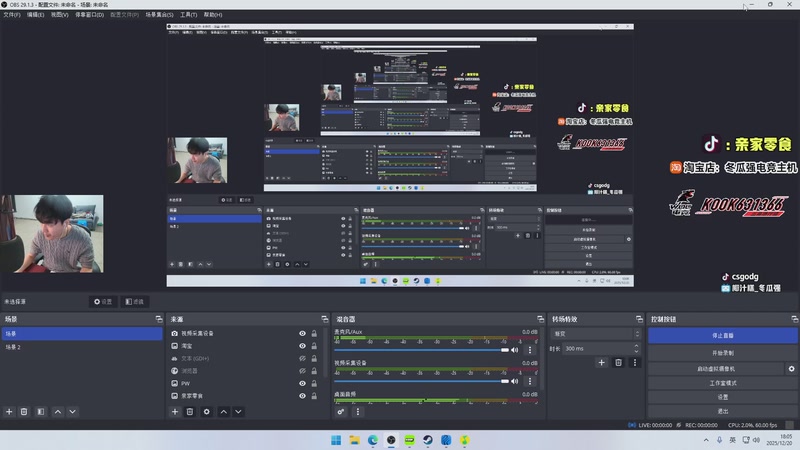This screenshot has height=450, width=800.
Task: Click the OBS Studio icon on the taskbar
Action: coord(391,440)
